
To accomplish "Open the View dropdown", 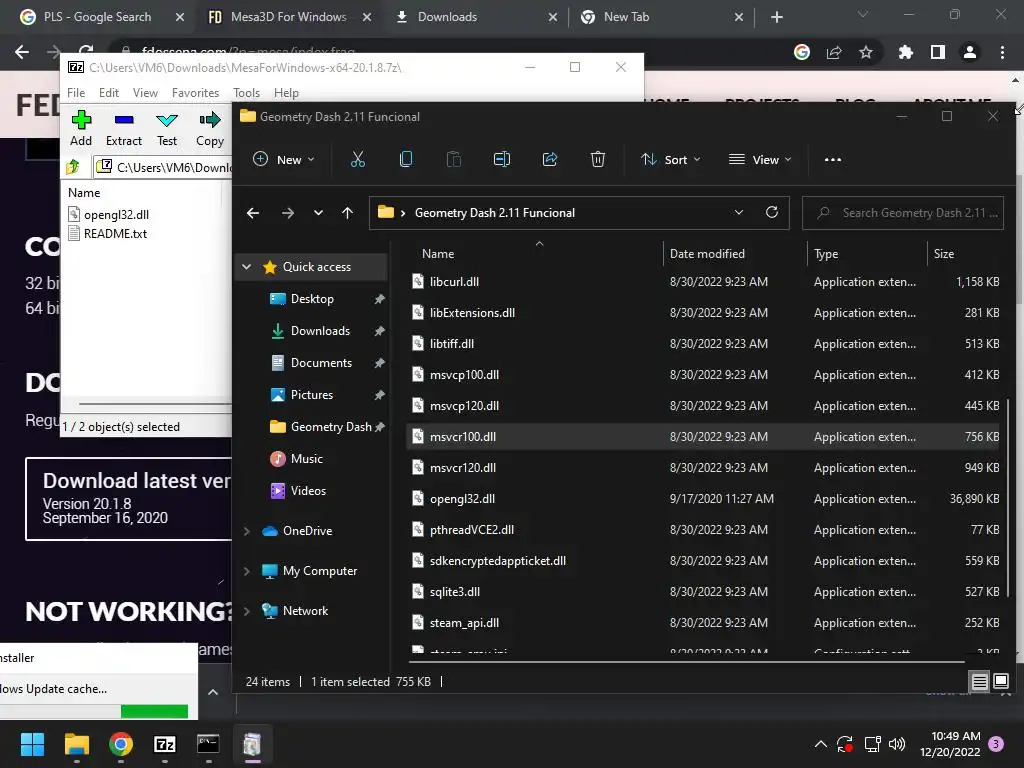I will [x=760, y=159].
